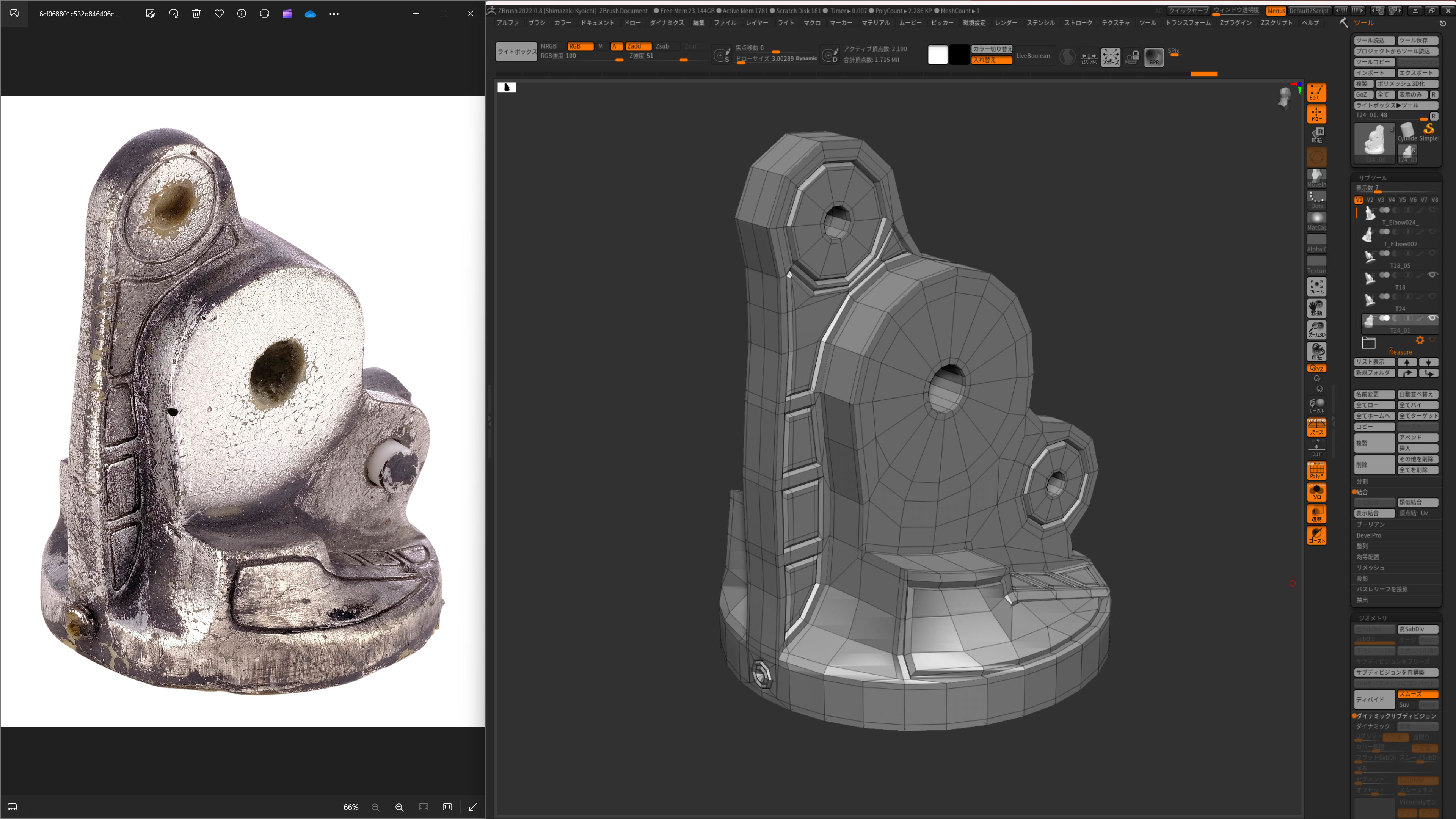Enable the ghost transparency button
The height and width of the screenshot is (819, 1456).
pyautogui.click(x=1316, y=535)
